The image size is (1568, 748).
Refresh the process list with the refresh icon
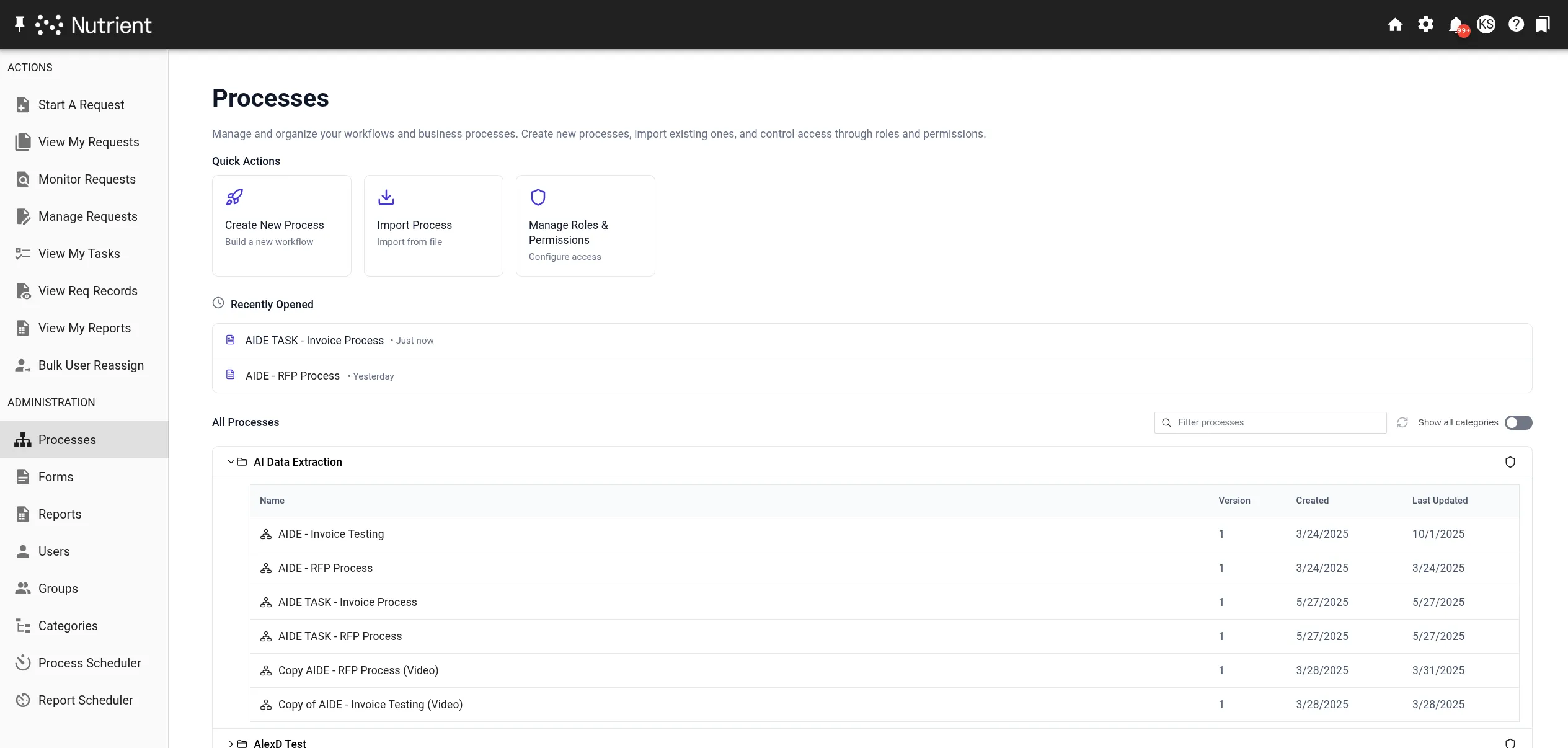1402,422
